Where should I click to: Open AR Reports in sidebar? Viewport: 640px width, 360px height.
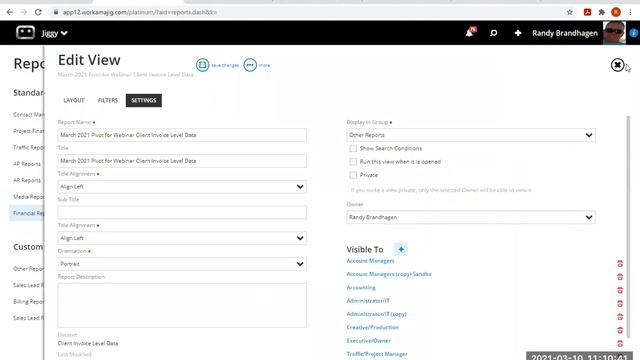tap(27, 180)
